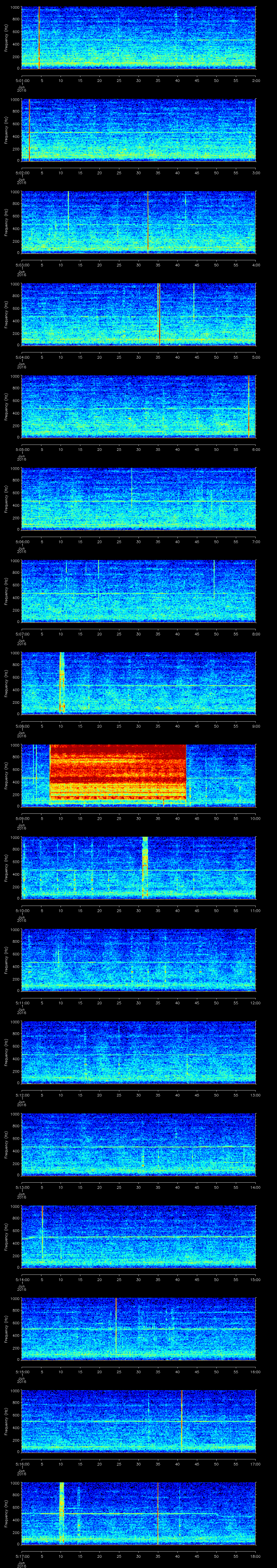The image size is (277, 1568).
Task: Click the spectrogram panel starting at 5:06:00
Action: 139,499
